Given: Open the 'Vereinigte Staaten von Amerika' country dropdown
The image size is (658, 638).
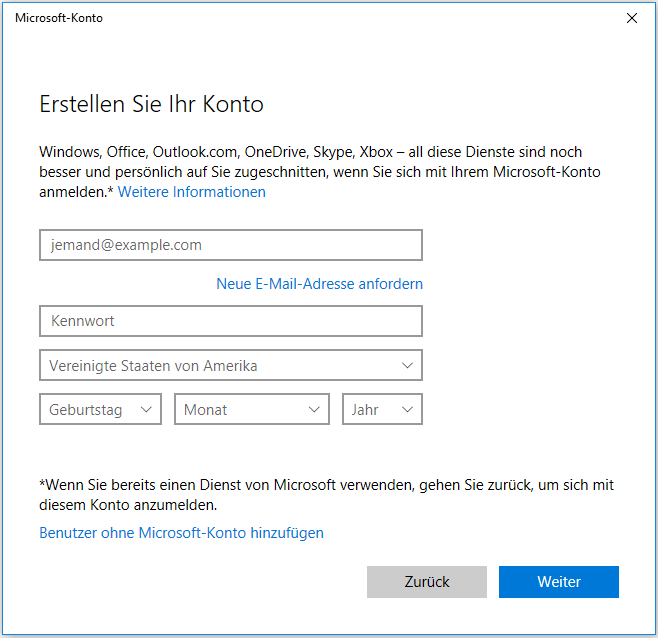Looking at the screenshot, I should coord(231,365).
